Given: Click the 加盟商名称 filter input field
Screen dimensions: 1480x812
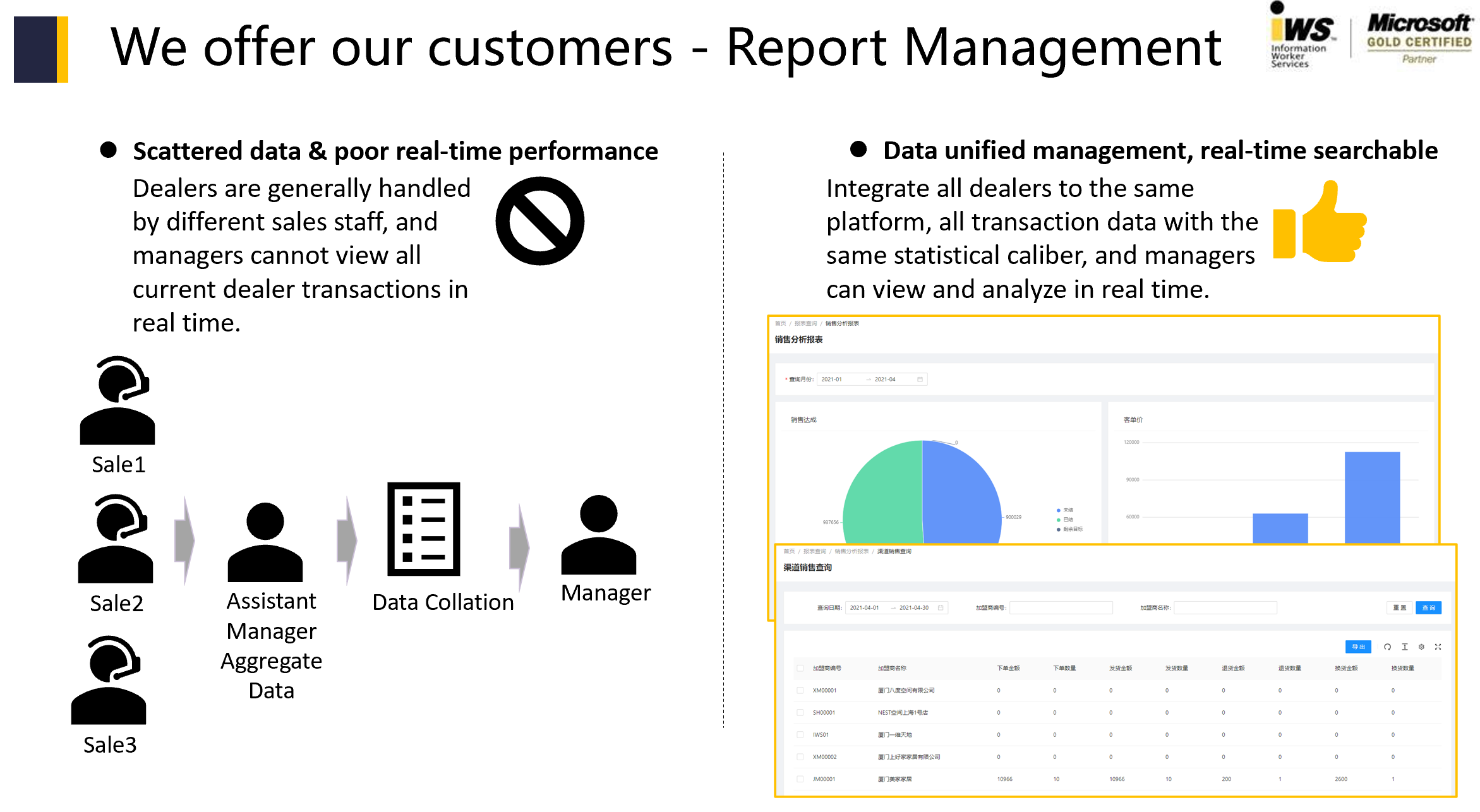Looking at the screenshot, I should click(1225, 608).
